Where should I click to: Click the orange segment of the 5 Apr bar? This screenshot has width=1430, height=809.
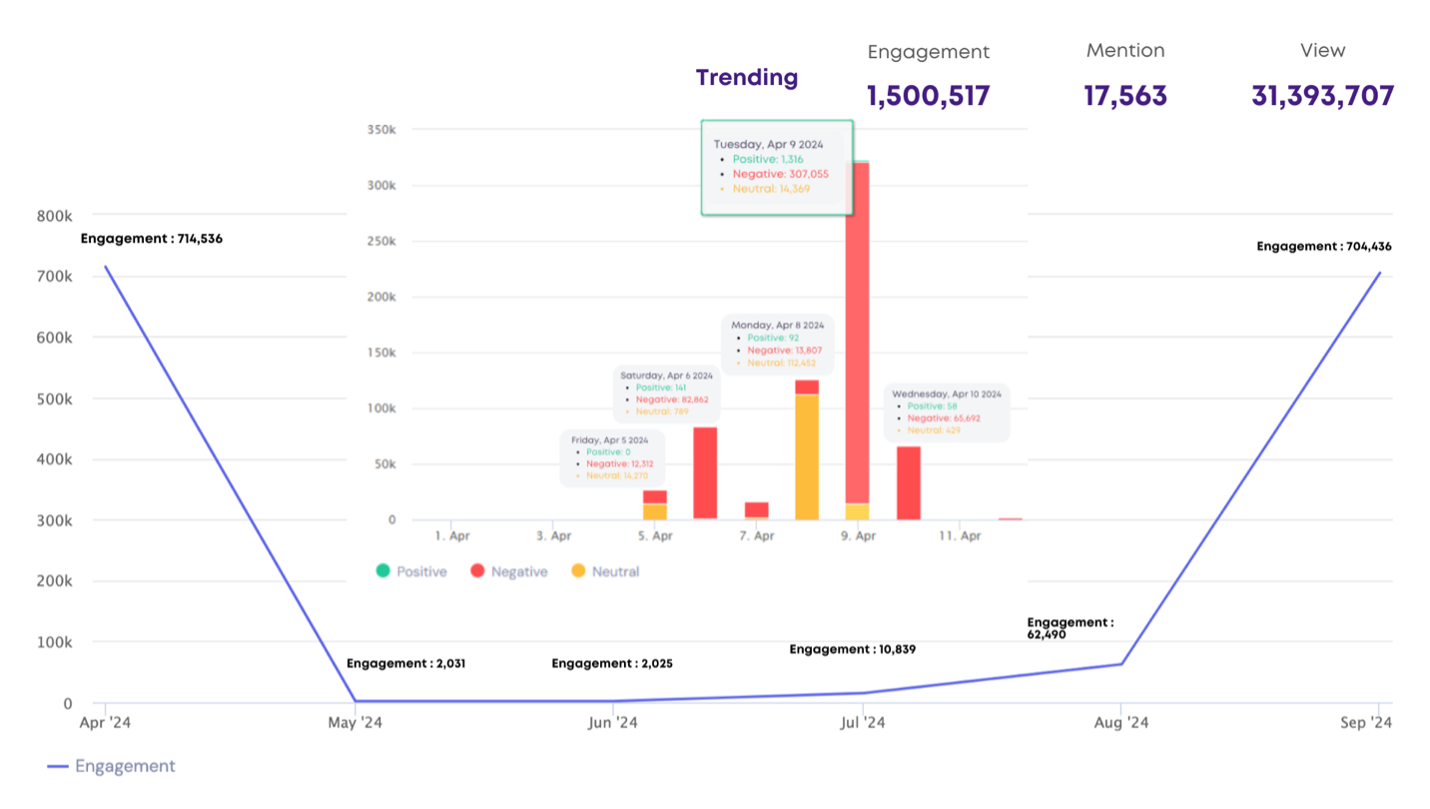point(654,512)
